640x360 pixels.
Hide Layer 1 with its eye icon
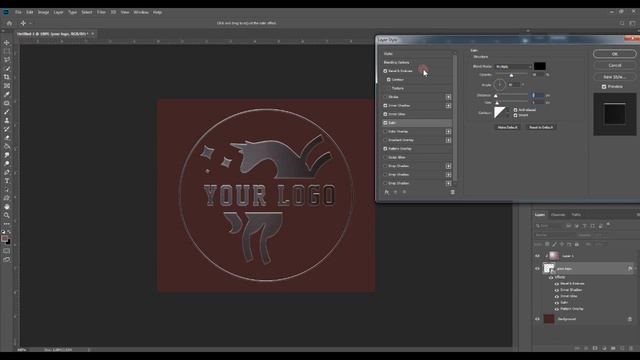(x=537, y=256)
